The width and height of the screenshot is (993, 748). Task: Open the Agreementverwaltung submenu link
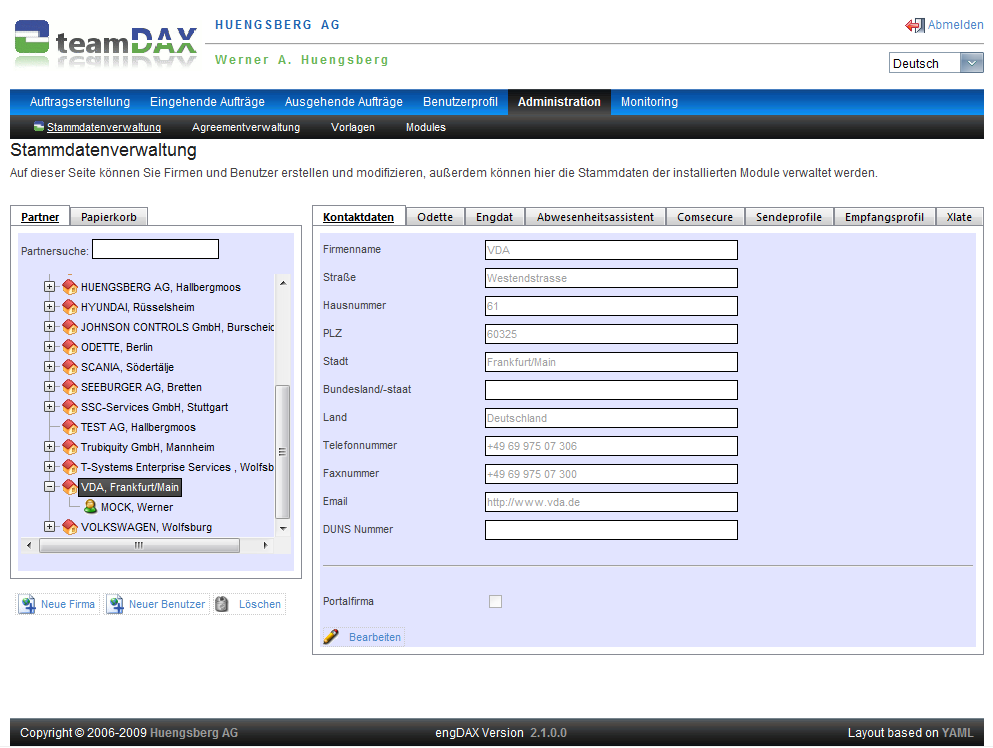click(x=246, y=127)
